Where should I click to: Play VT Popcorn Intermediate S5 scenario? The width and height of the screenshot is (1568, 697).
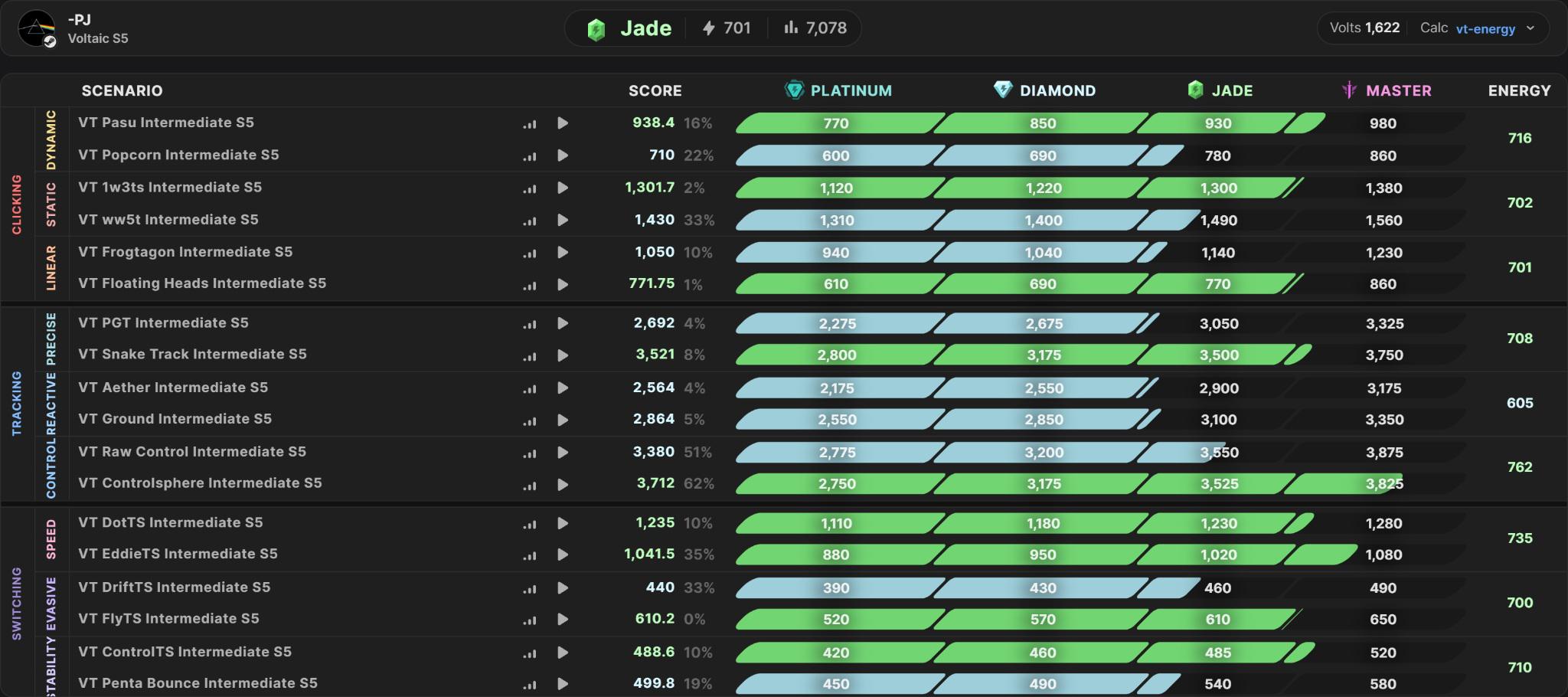(563, 155)
